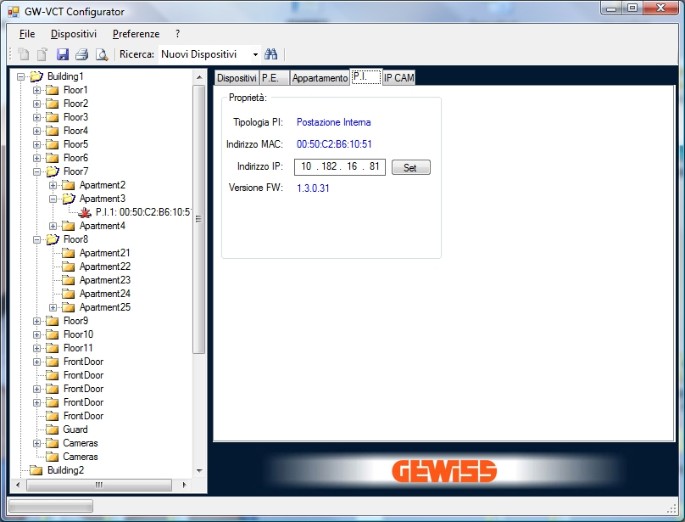
Task: Click the GW-VCT Configurator title bar icon
Action: 14,11
